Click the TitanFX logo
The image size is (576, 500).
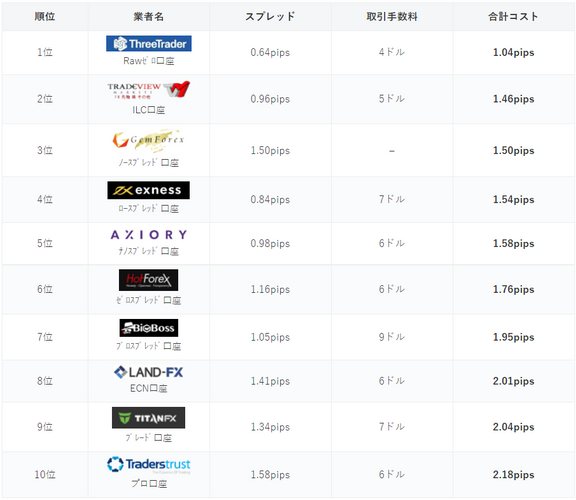pos(148,418)
